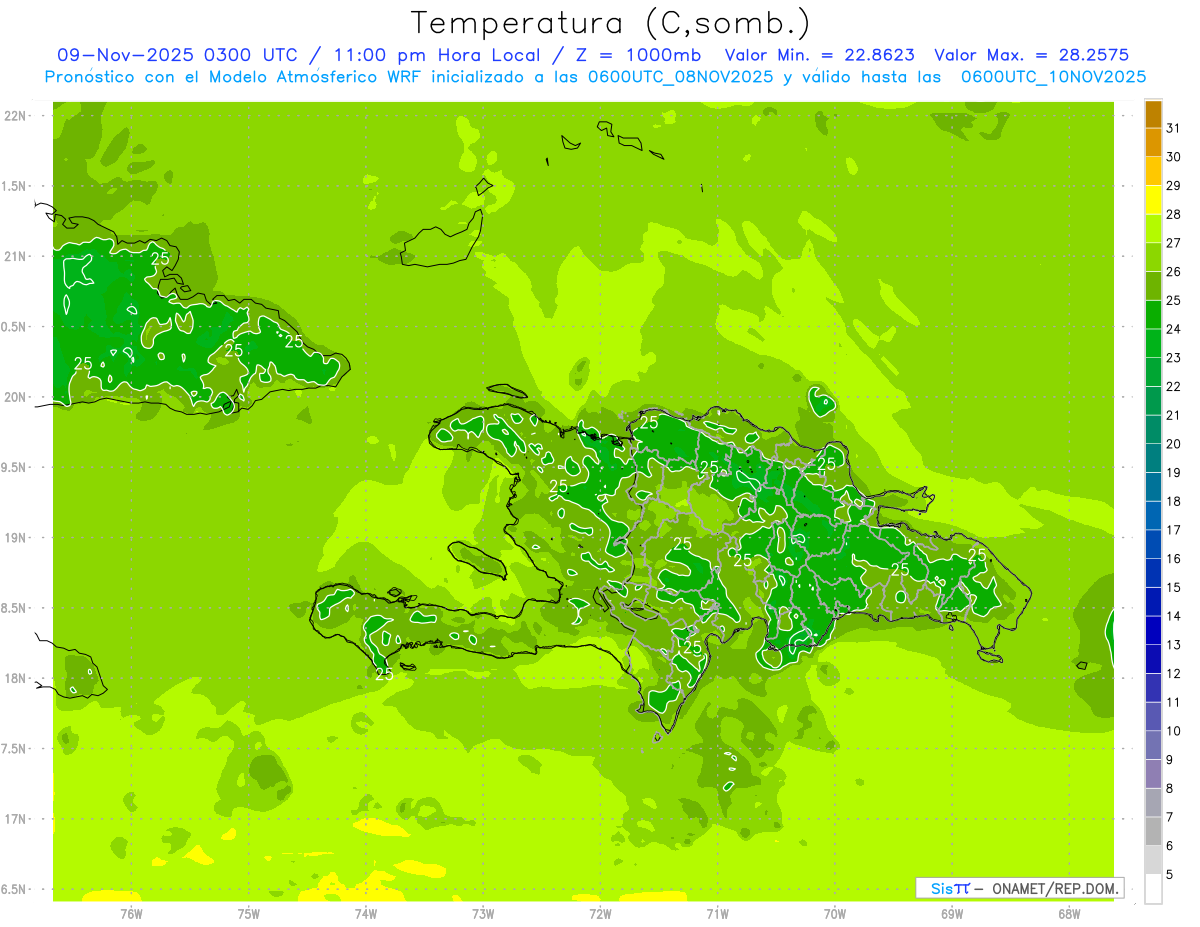The width and height of the screenshot is (1200, 927).
Task: Click the 74W longitude axis label
Action: (x=366, y=914)
